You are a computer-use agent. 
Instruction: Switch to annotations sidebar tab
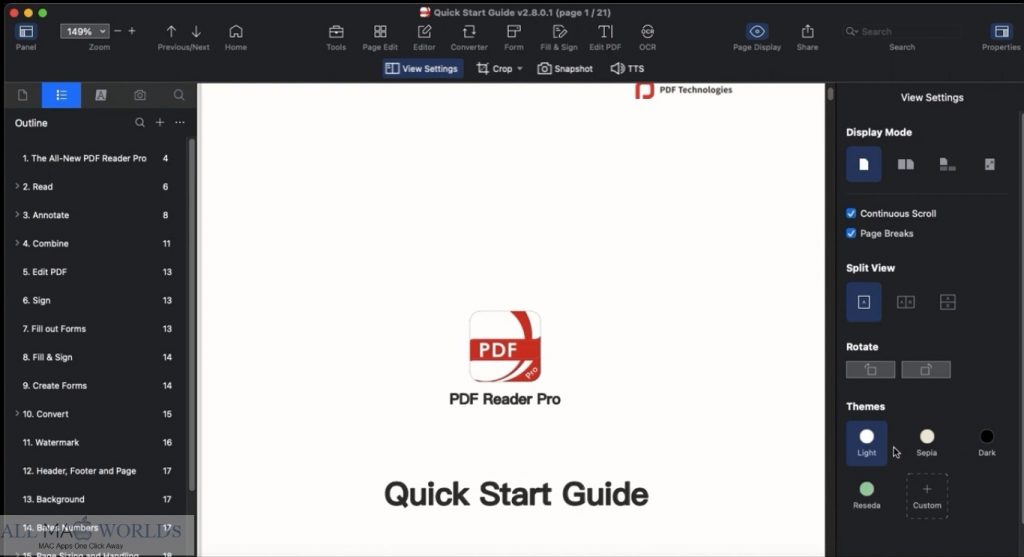point(101,95)
